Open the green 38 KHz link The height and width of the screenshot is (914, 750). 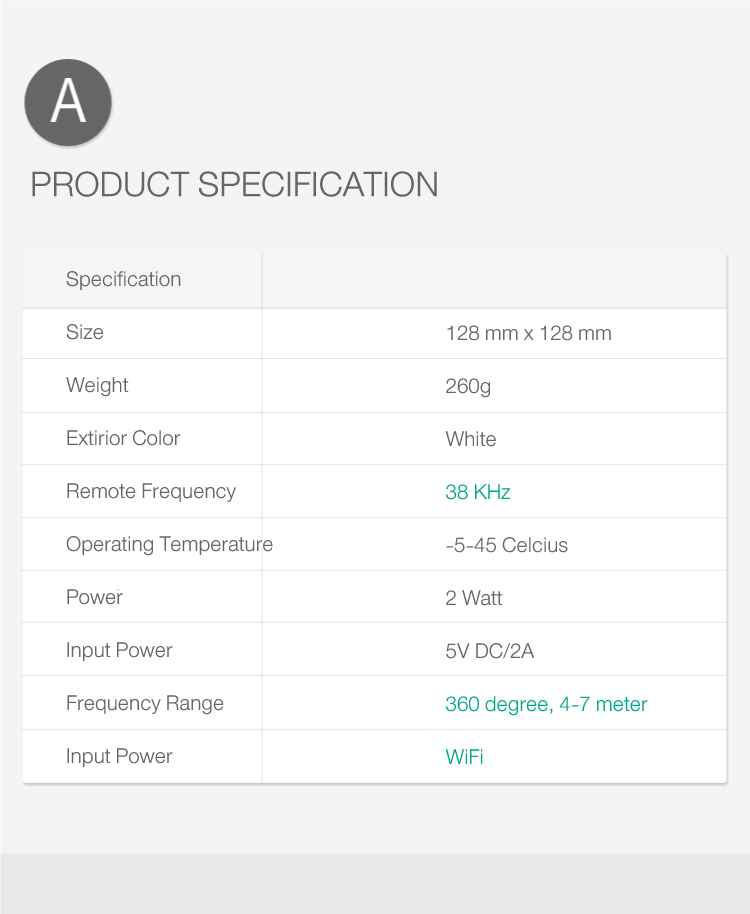[x=478, y=492]
